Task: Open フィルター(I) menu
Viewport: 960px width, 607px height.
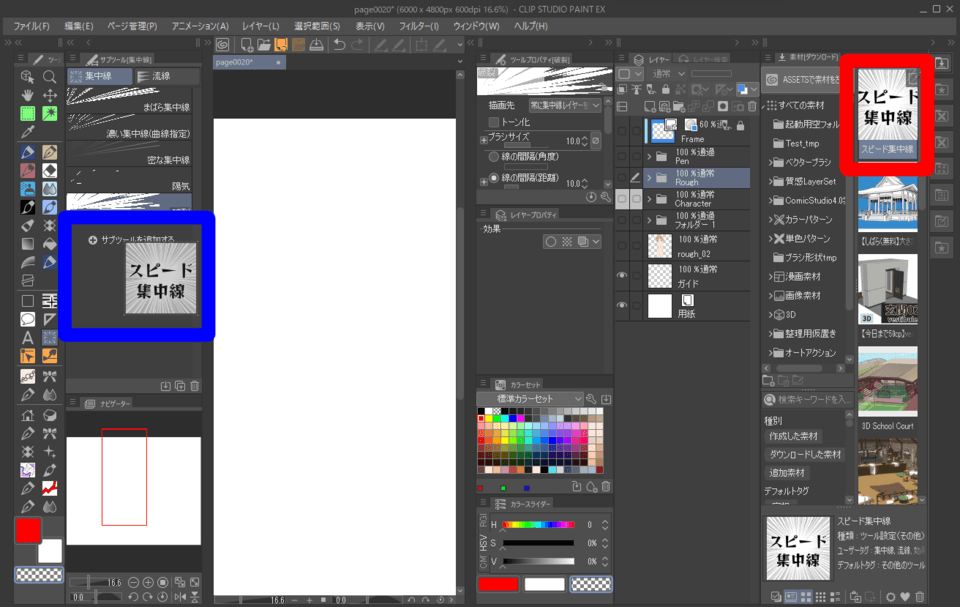Action: click(419, 26)
